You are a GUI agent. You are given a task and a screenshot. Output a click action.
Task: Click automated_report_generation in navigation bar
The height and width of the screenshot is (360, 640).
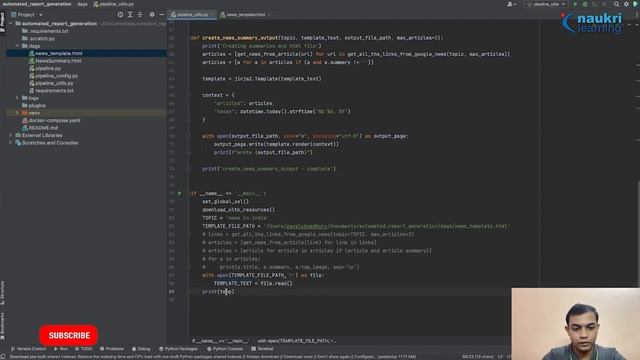(x=37, y=4)
